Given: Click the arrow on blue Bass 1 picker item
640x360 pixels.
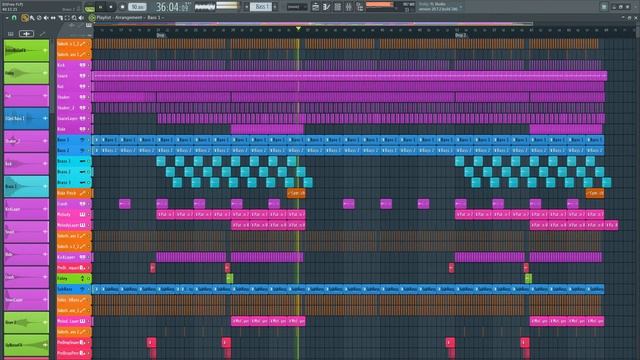Looking at the screenshot, I should coord(45,118).
